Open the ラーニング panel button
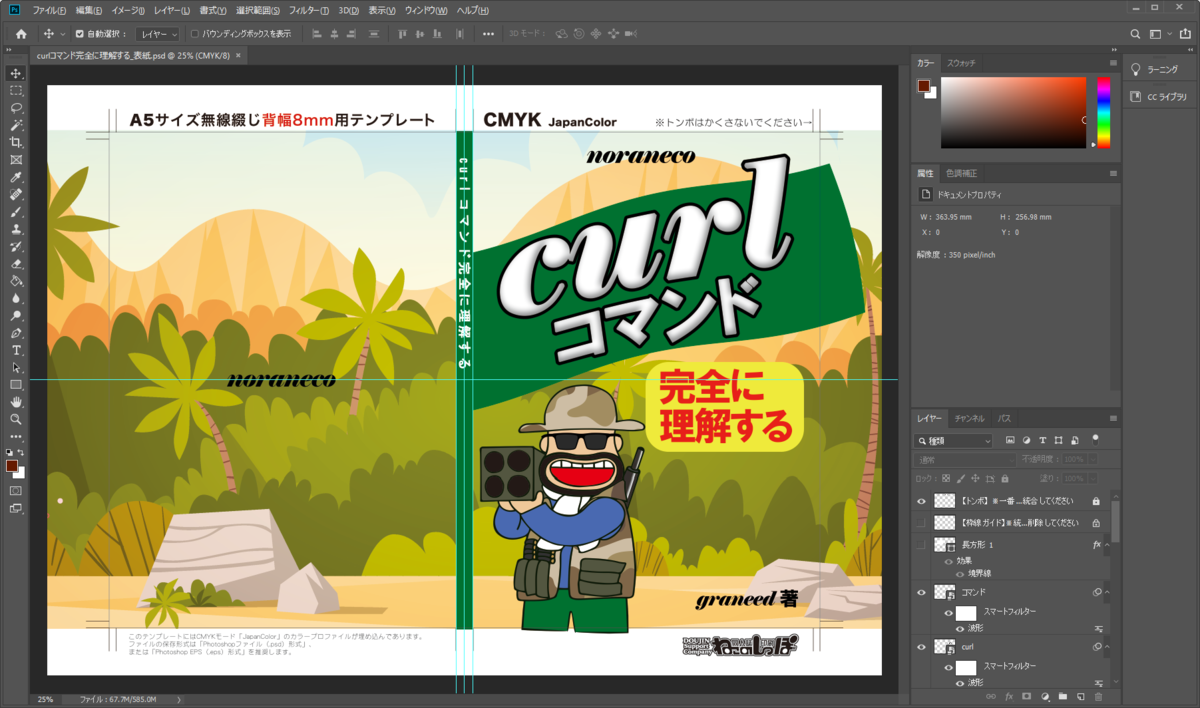 coord(1158,70)
